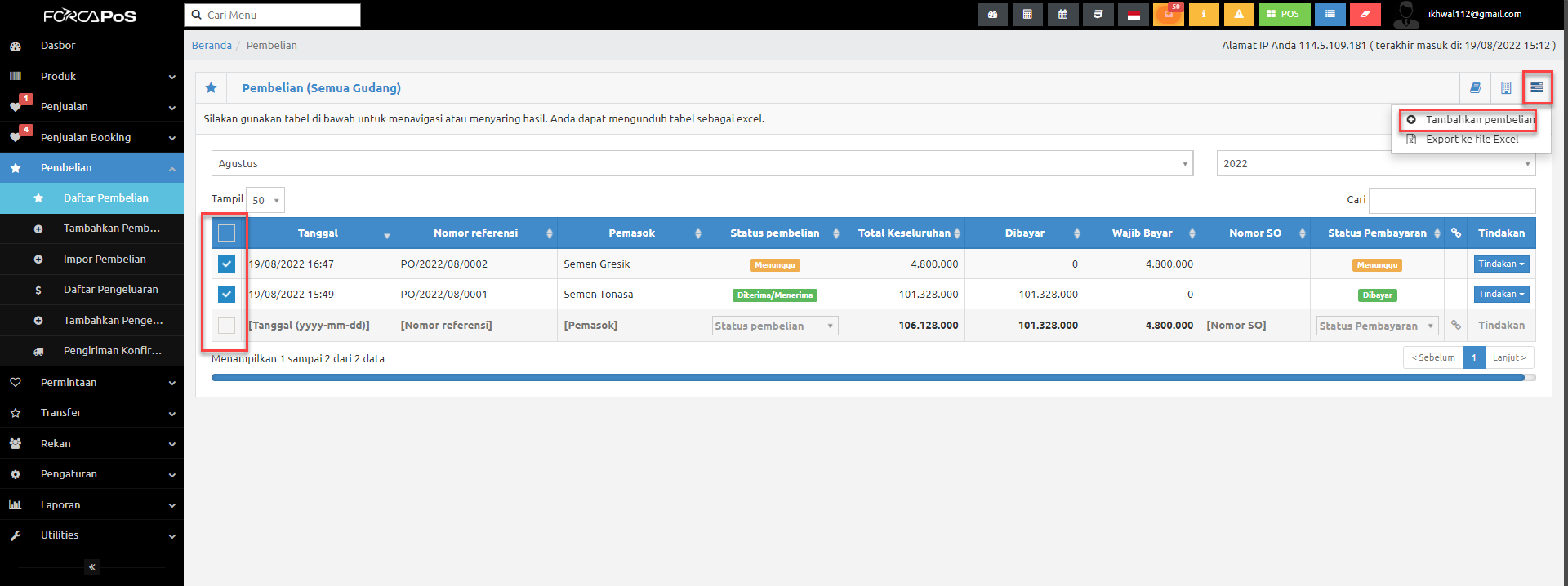Focus the Cari table search field
The height and width of the screenshot is (586, 1568).
pyautogui.click(x=1452, y=200)
